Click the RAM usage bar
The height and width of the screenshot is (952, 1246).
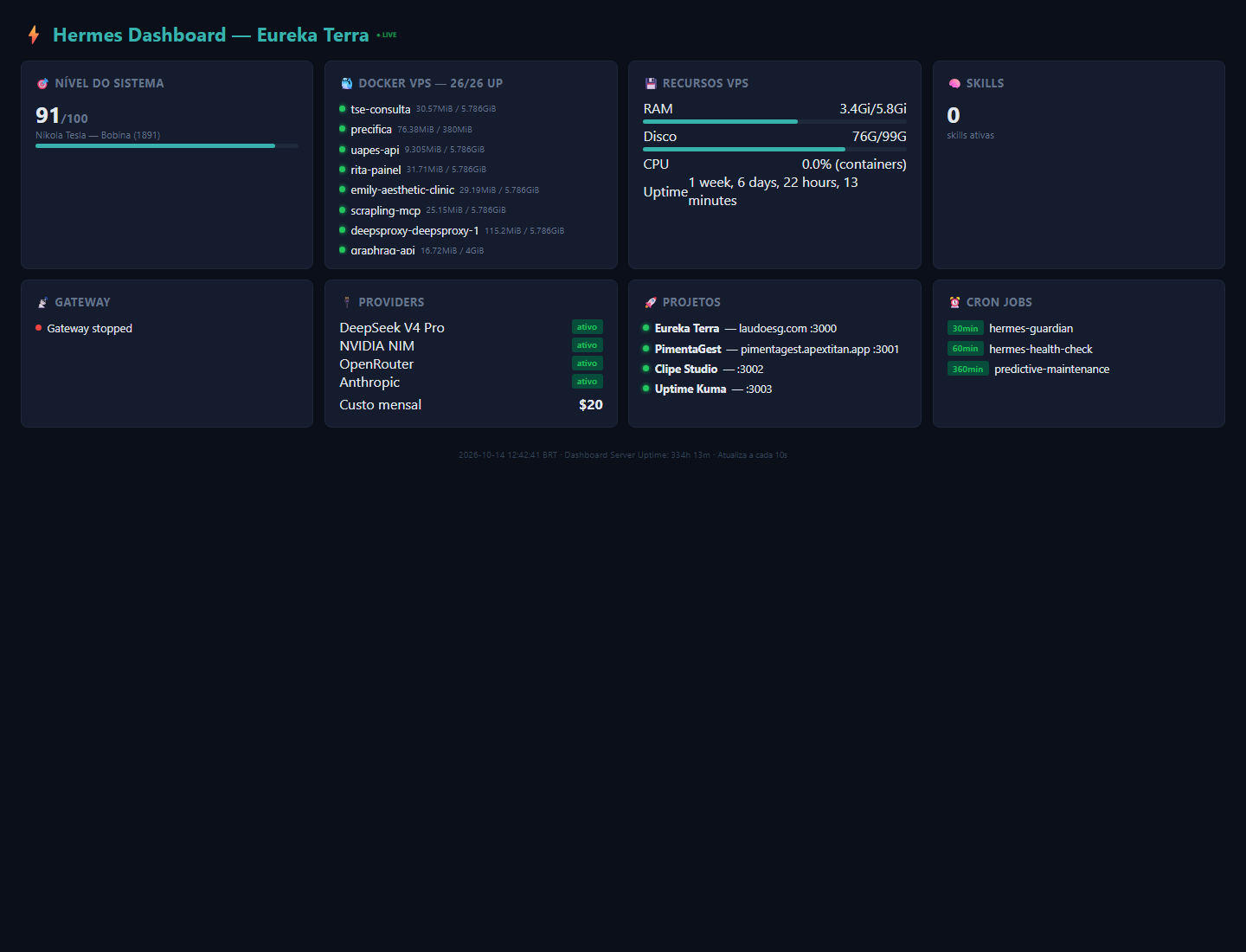point(775,122)
